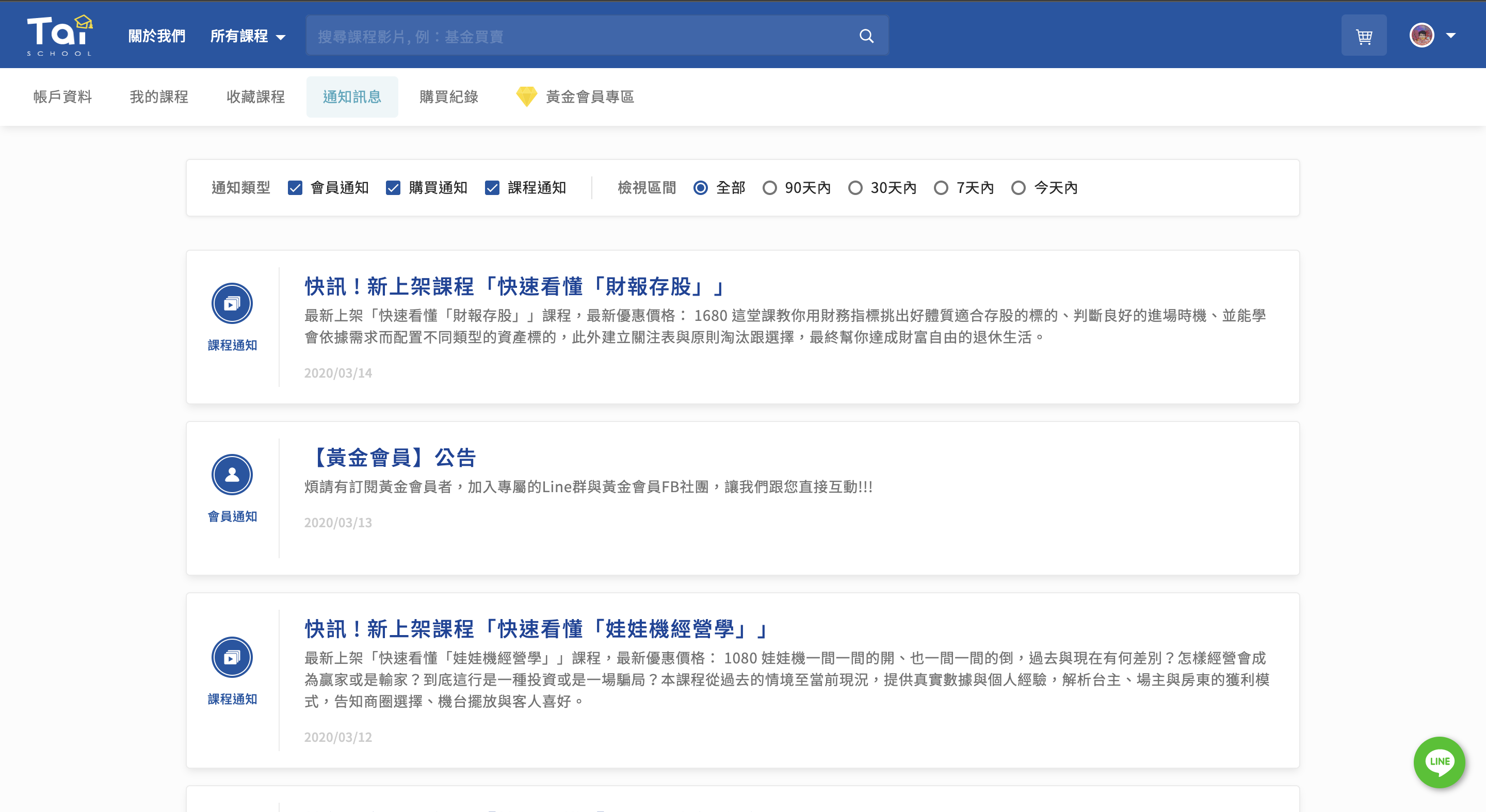The height and width of the screenshot is (812, 1486).
Task: Toggle the 課程通知 checkbox
Action: click(492, 188)
